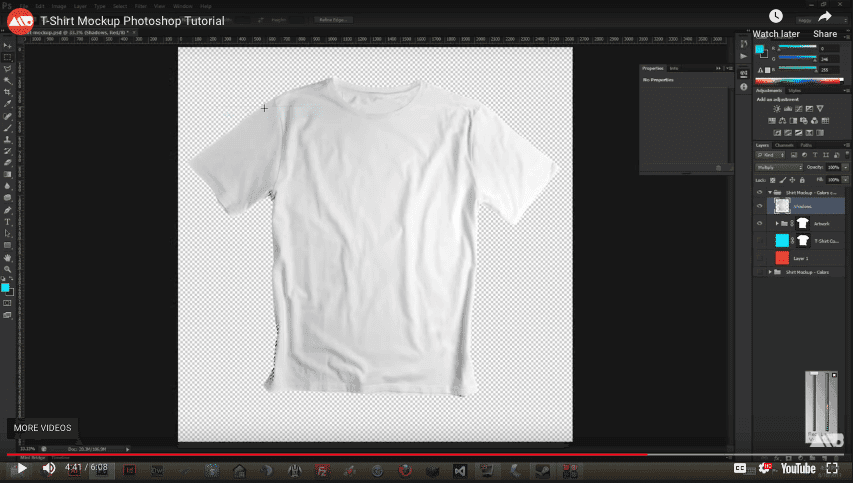Open the layer Kind filter dropdown
This screenshot has width=853, height=483.
tap(770, 155)
